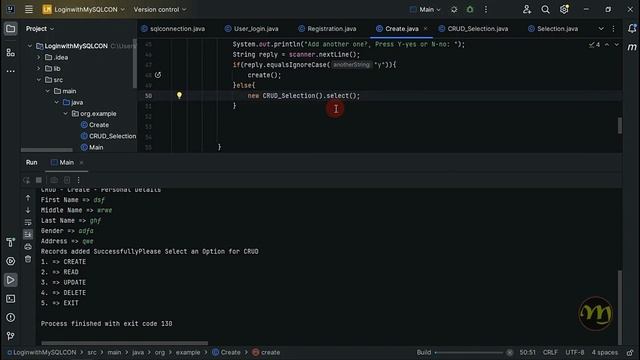Switch to User_login.java tab
640x360 pixels.
(x=252, y=29)
